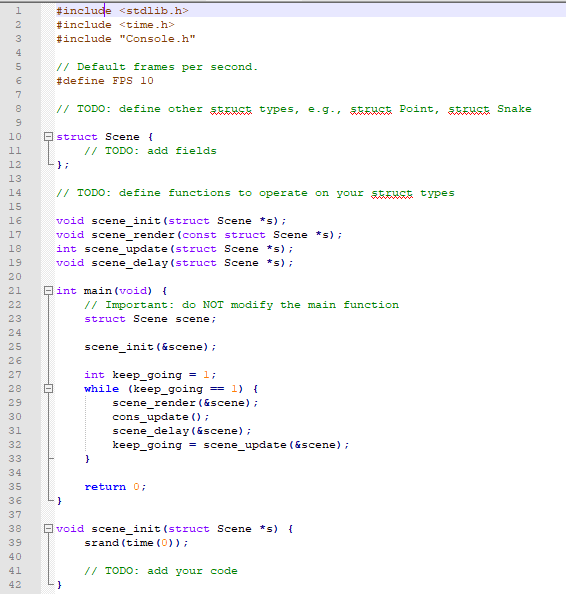Click the comment '// TODO: add your code'
The image size is (566, 594).
click(x=161, y=571)
